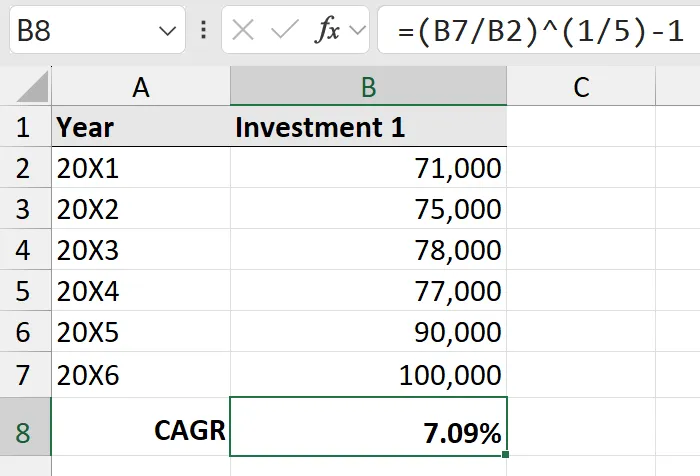Select the cell containing 20X2
Screen dimensions: 700x476
click(141, 209)
